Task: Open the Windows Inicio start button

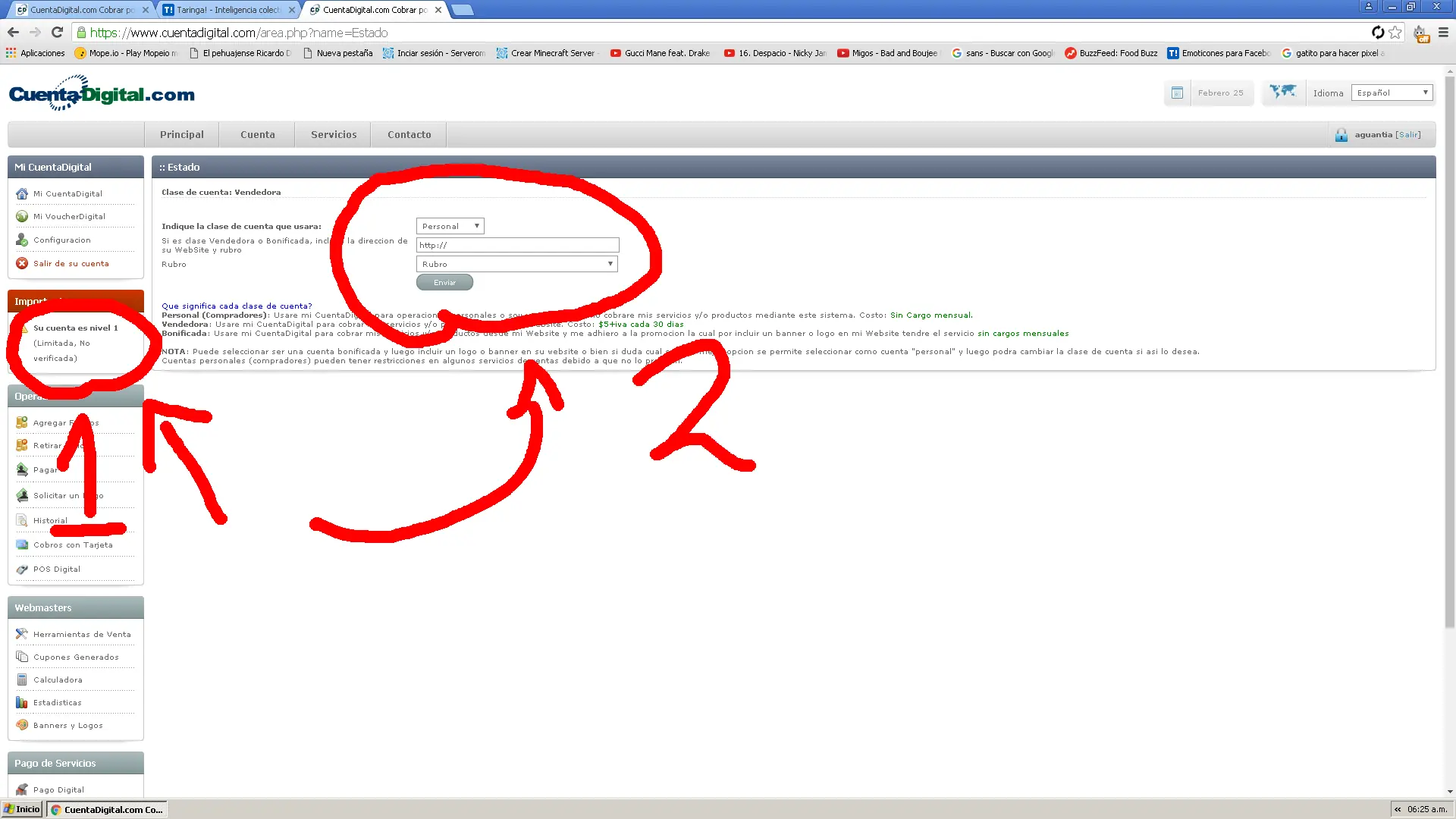Action: 22,809
